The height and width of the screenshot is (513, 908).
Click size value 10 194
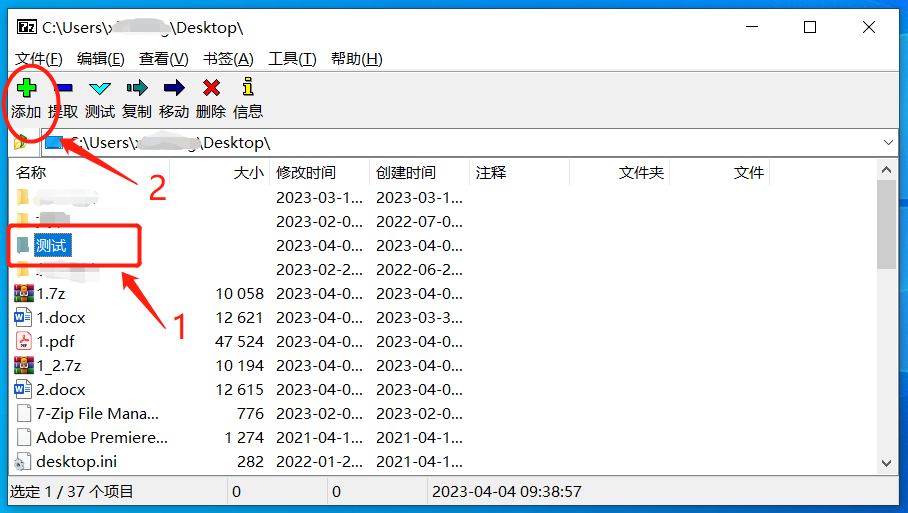[x=240, y=365]
